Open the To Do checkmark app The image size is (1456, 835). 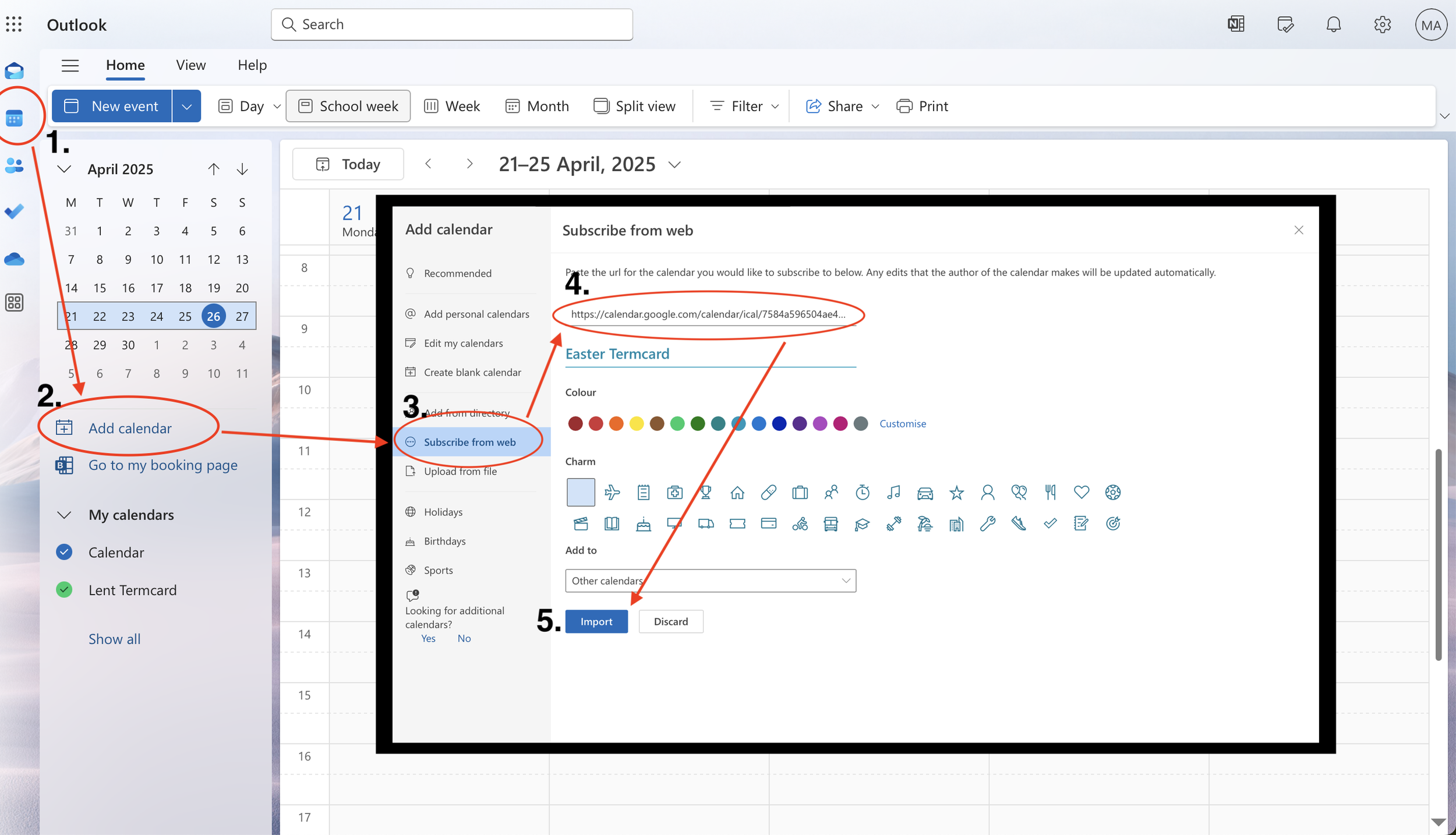coord(14,211)
